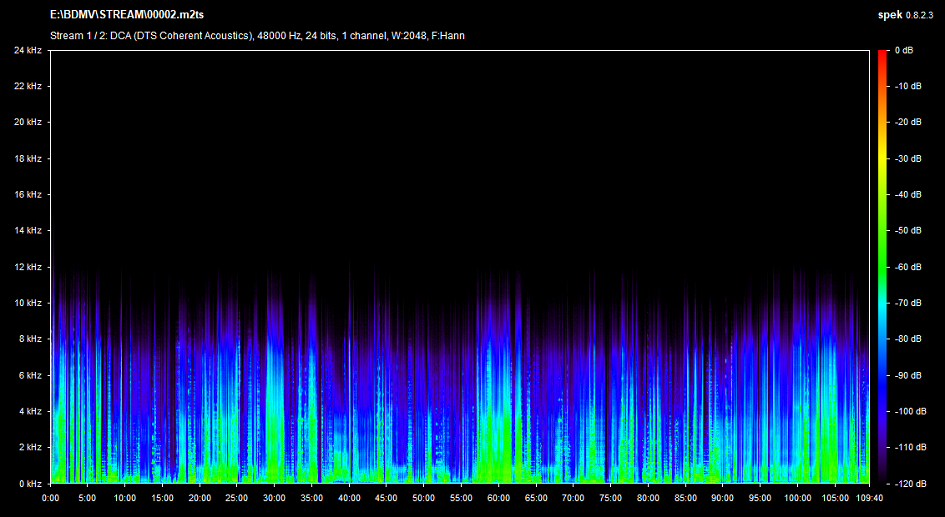Image resolution: width=945 pixels, height=517 pixels.
Task: Click the 24 kHz frequency label
Action: pyautogui.click(x=27, y=50)
